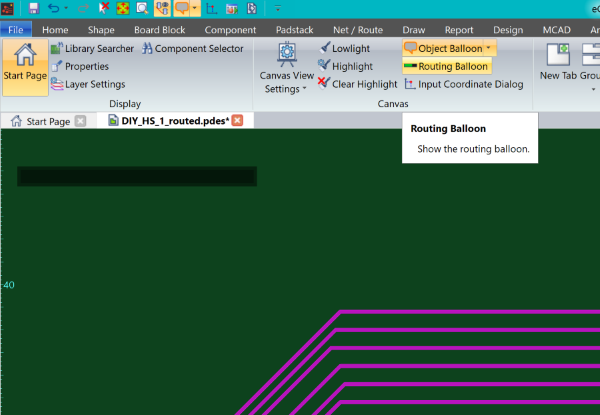The image size is (600, 415).
Task: Click the Undo arrow icon
Action: coord(54,8)
